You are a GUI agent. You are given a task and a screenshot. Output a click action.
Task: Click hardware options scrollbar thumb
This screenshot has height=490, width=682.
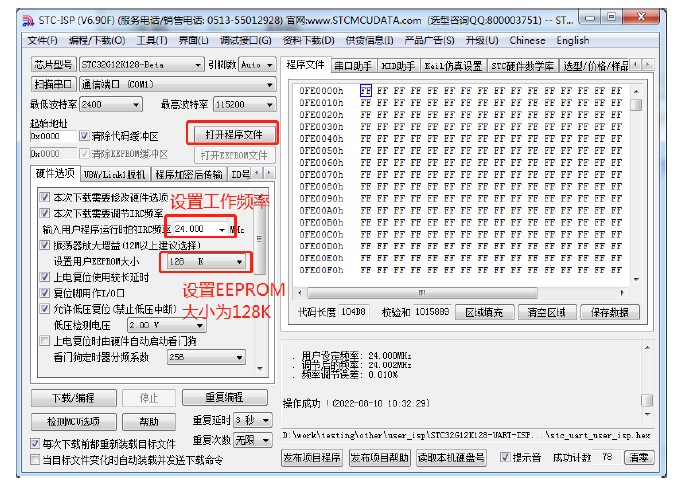pyautogui.click(x=259, y=238)
